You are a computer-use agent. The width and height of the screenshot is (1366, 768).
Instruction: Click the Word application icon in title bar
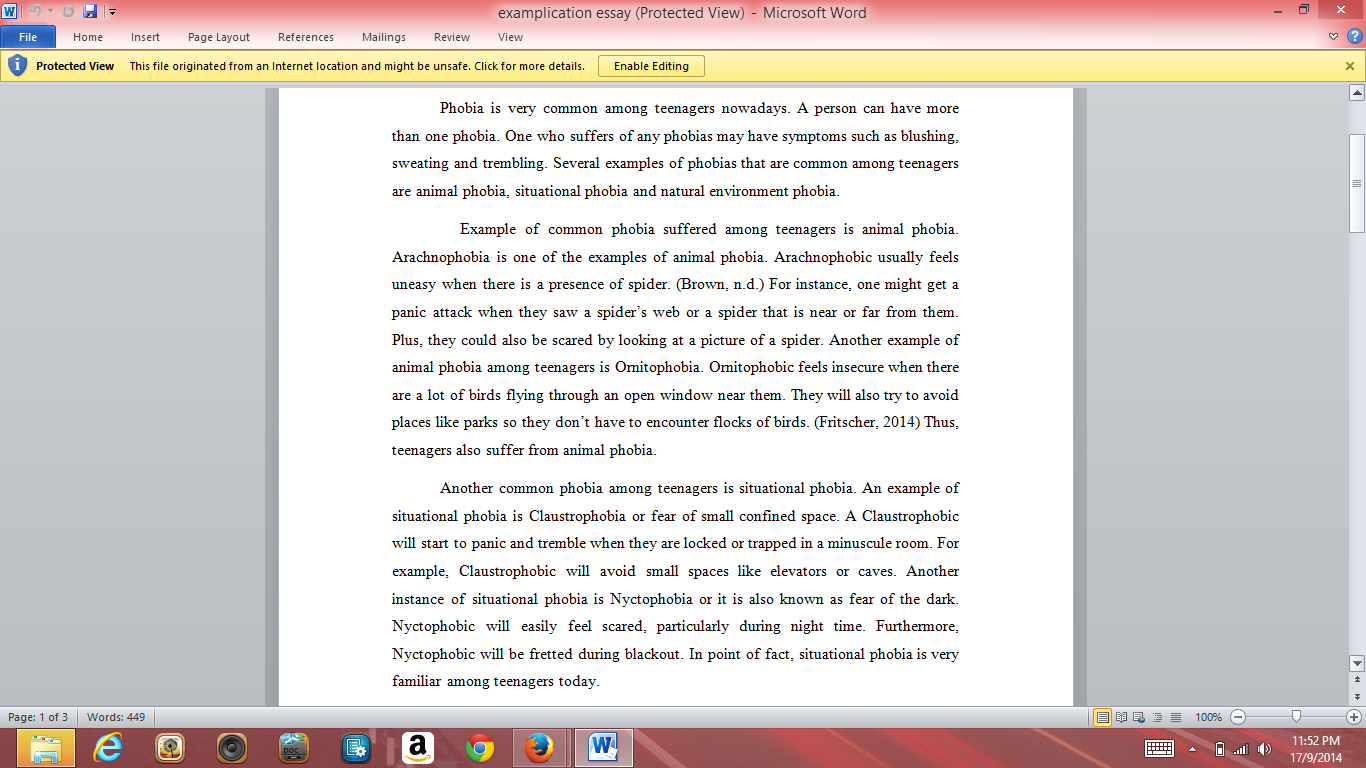[10, 12]
